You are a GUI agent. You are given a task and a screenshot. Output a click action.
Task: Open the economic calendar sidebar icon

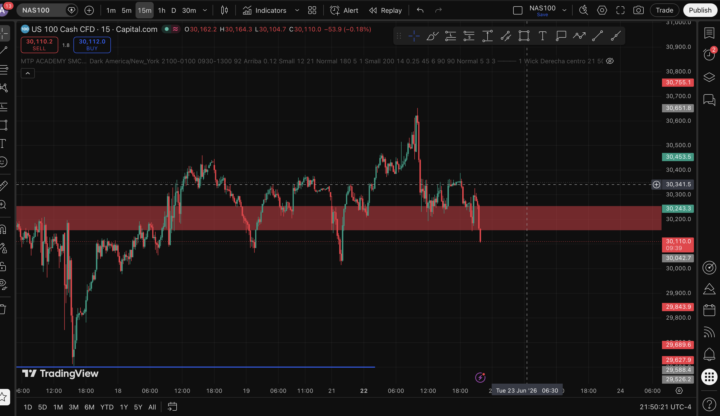709,310
